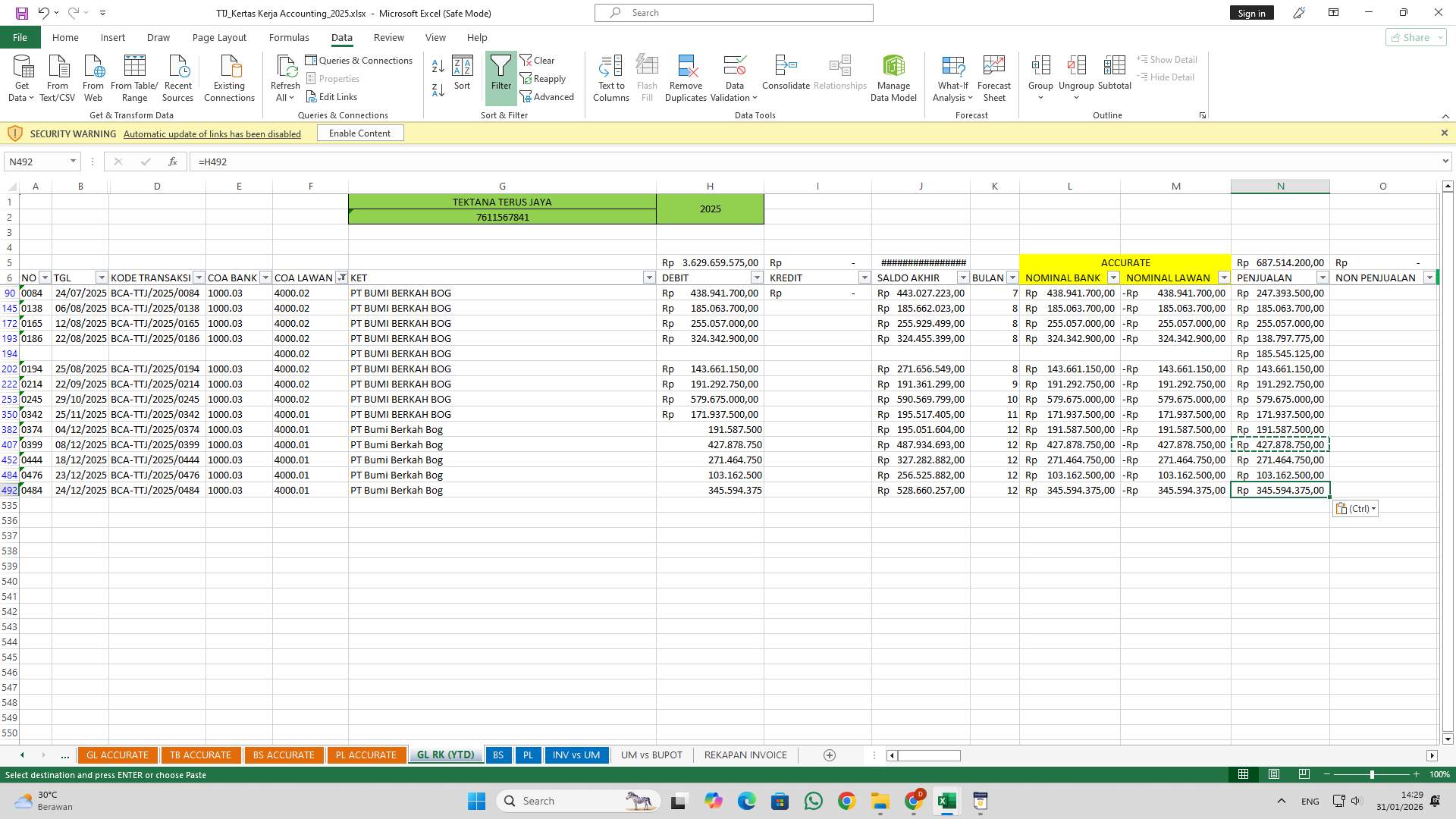Image resolution: width=1456 pixels, height=819 pixels.
Task: Click Refresh All in Queries group
Action: point(285,76)
